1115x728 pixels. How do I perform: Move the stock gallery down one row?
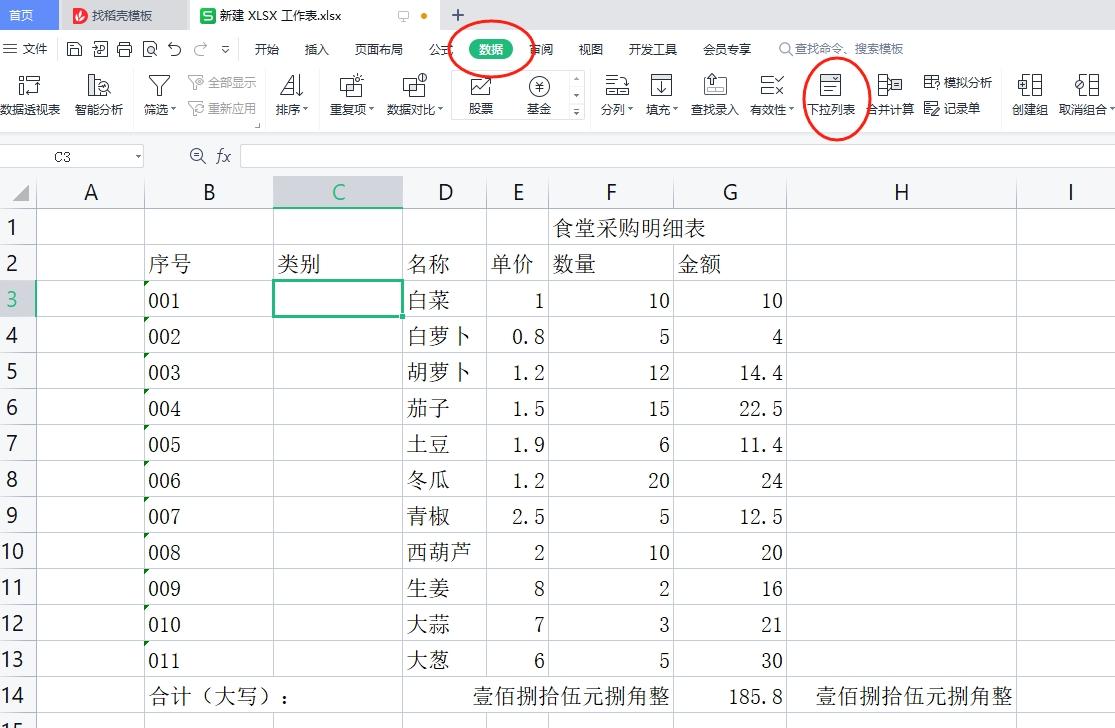pos(577,95)
